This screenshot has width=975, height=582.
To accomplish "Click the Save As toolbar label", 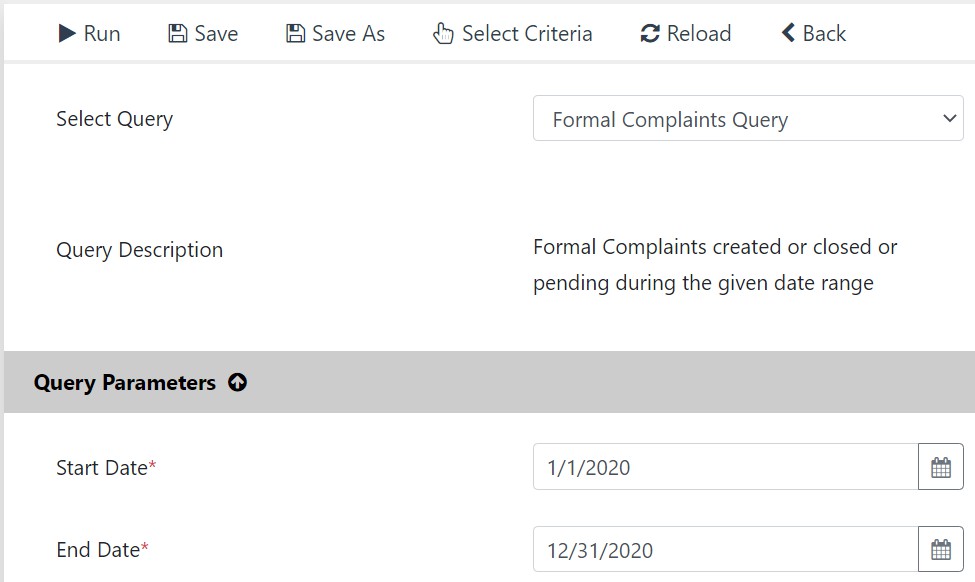I will [x=348, y=33].
